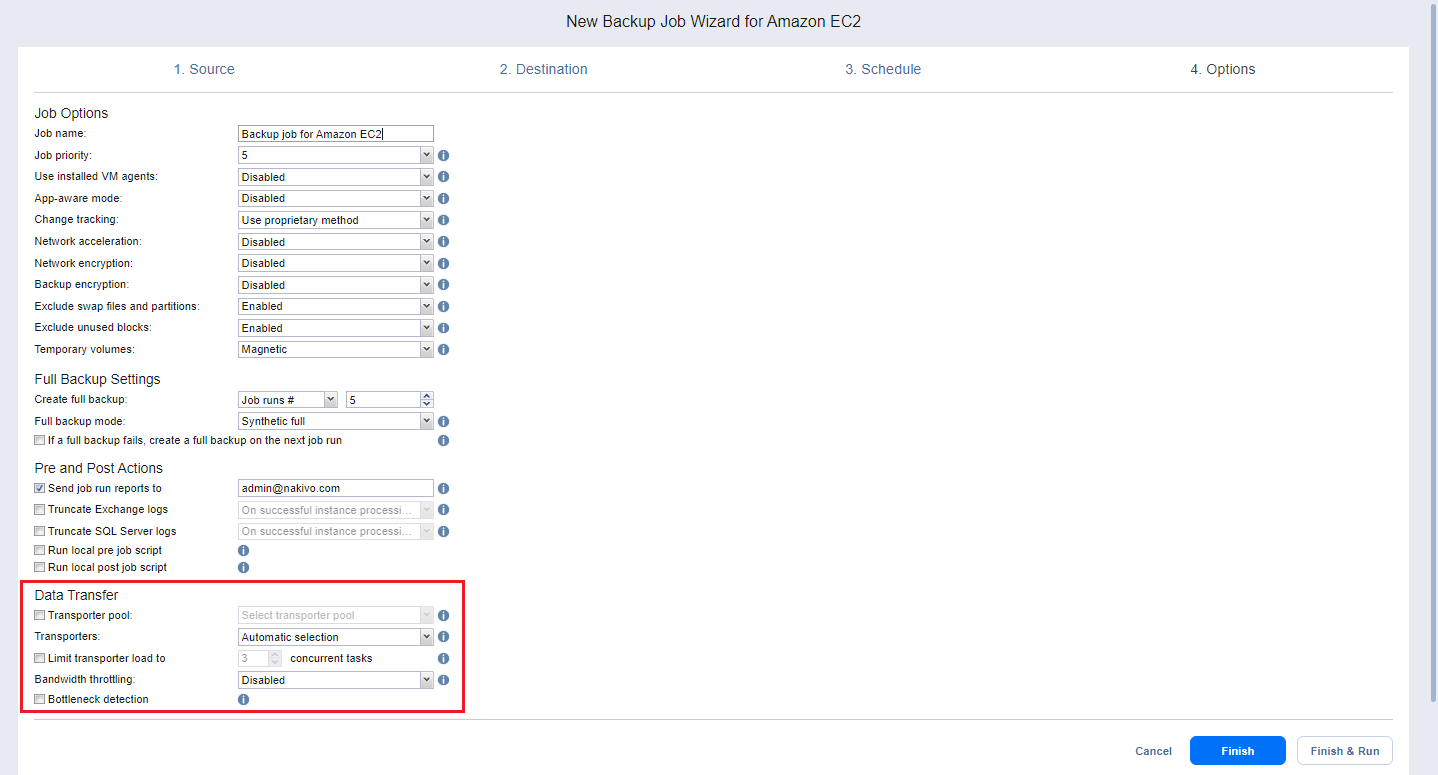Click the Cancel link
Image resolution: width=1438 pixels, height=775 pixels.
click(1153, 751)
